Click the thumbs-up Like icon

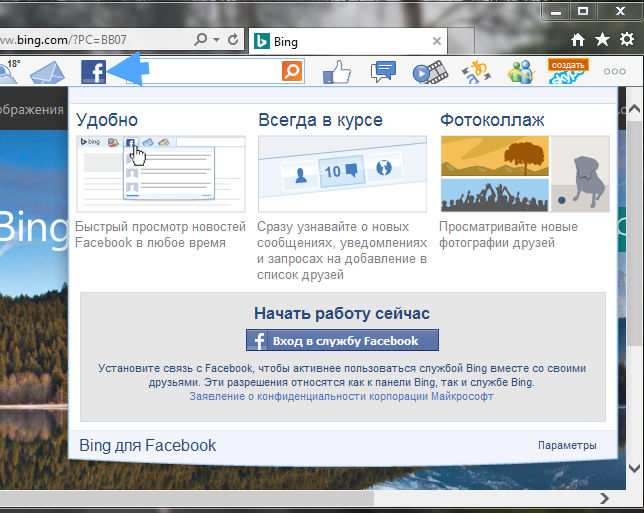click(x=337, y=72)
